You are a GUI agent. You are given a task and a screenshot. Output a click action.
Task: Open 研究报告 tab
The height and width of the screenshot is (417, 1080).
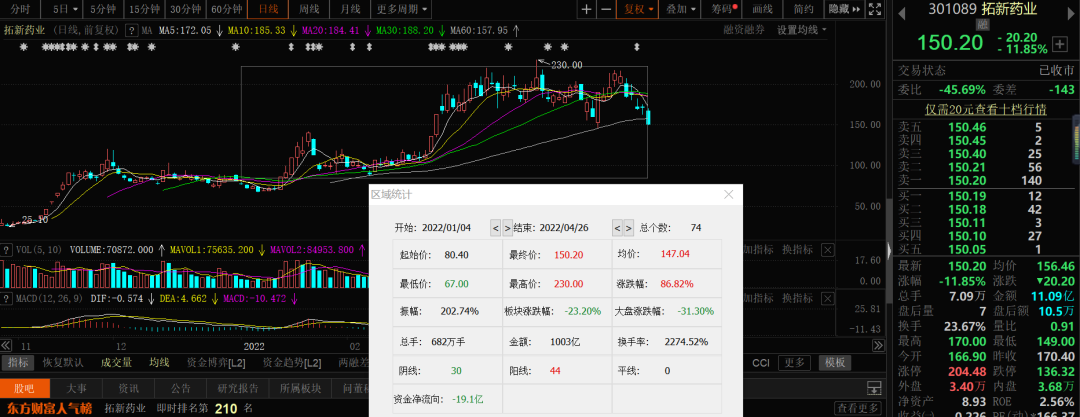pyautogui.click(x=238, y=388)
